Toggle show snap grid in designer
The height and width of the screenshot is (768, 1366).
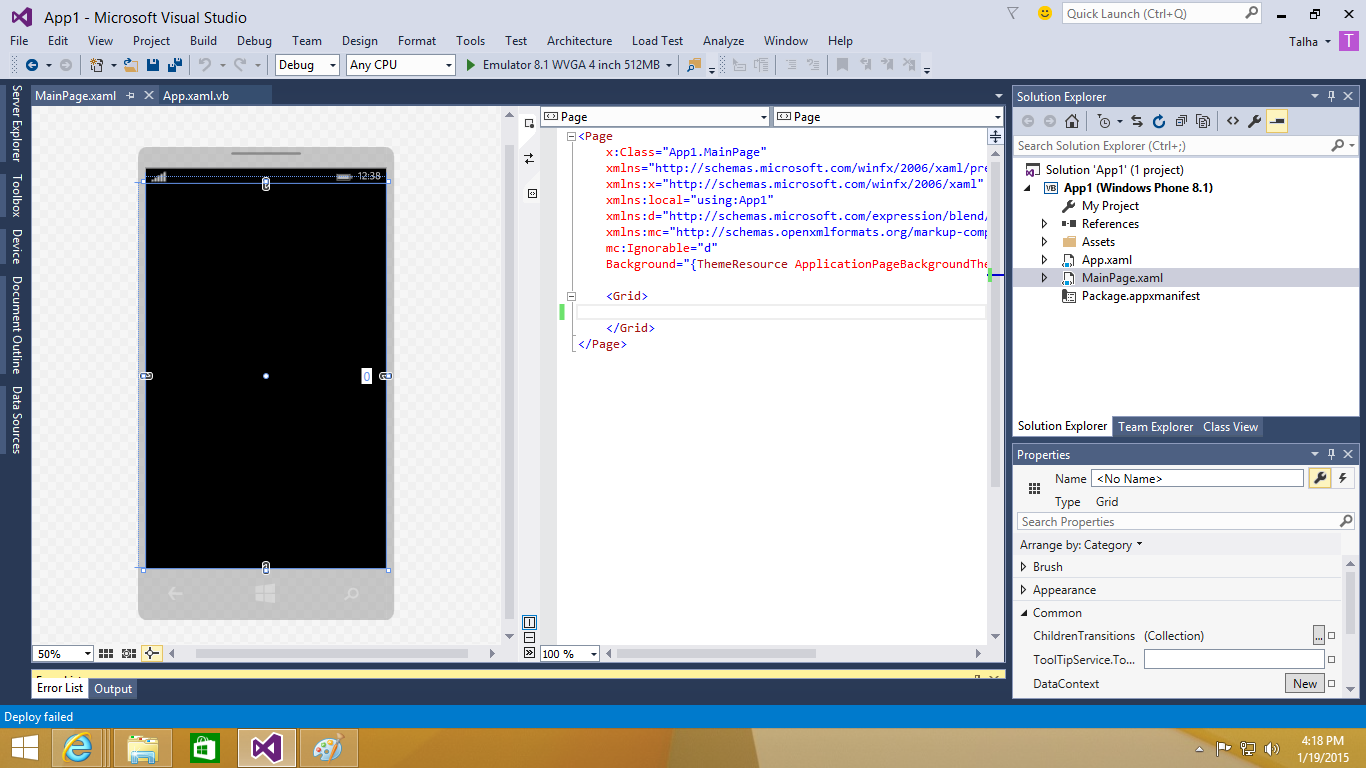pos(106,653)
